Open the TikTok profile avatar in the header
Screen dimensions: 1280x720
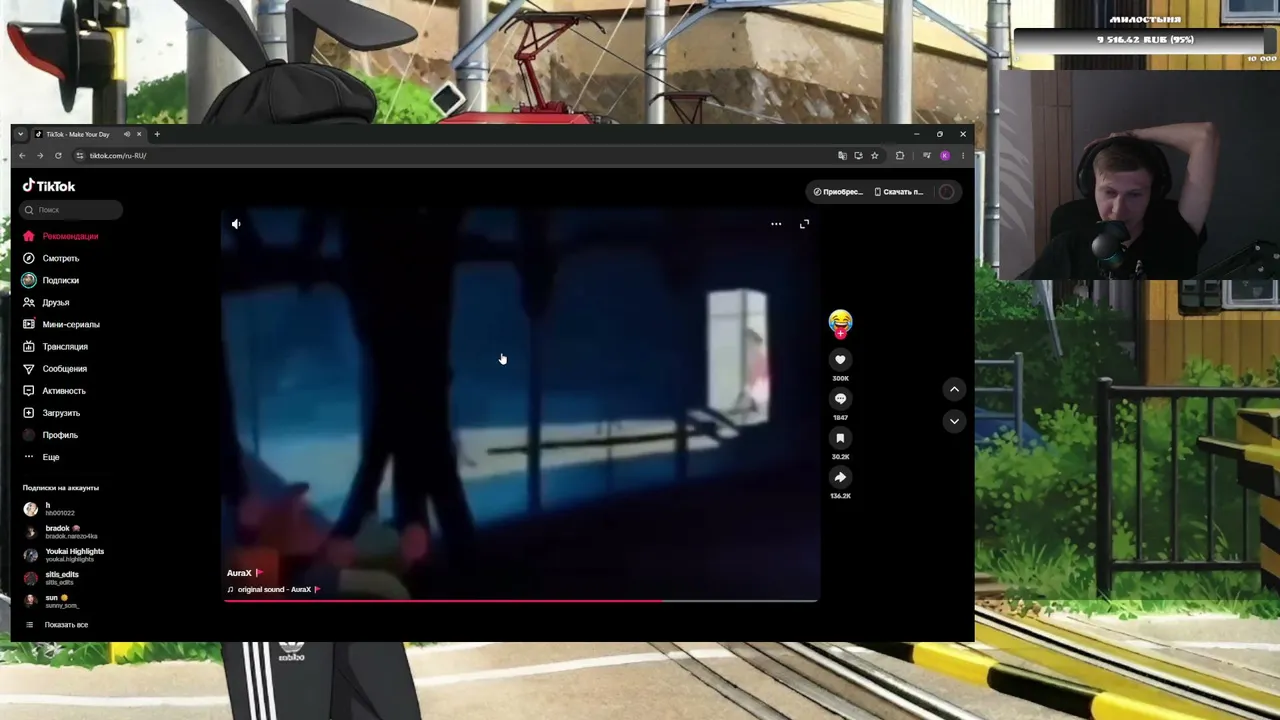946,192
